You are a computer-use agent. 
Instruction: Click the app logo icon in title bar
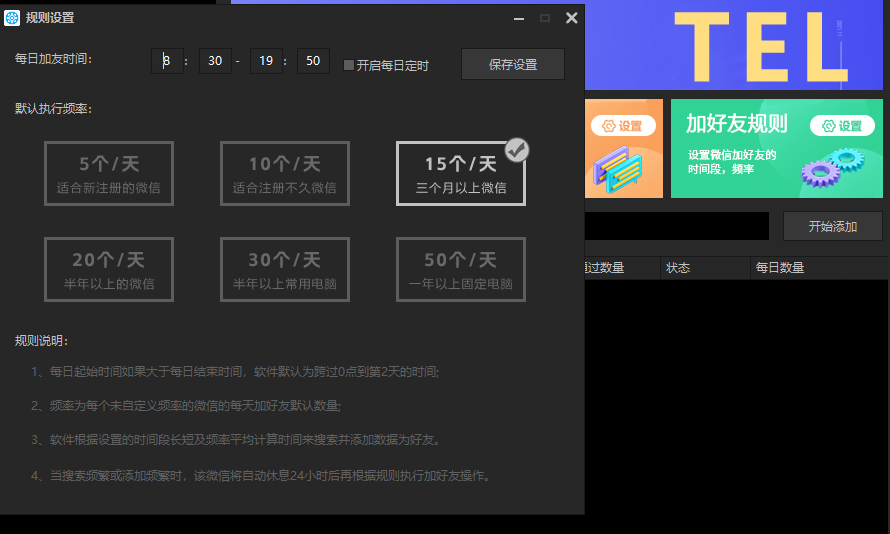(12, 18)
